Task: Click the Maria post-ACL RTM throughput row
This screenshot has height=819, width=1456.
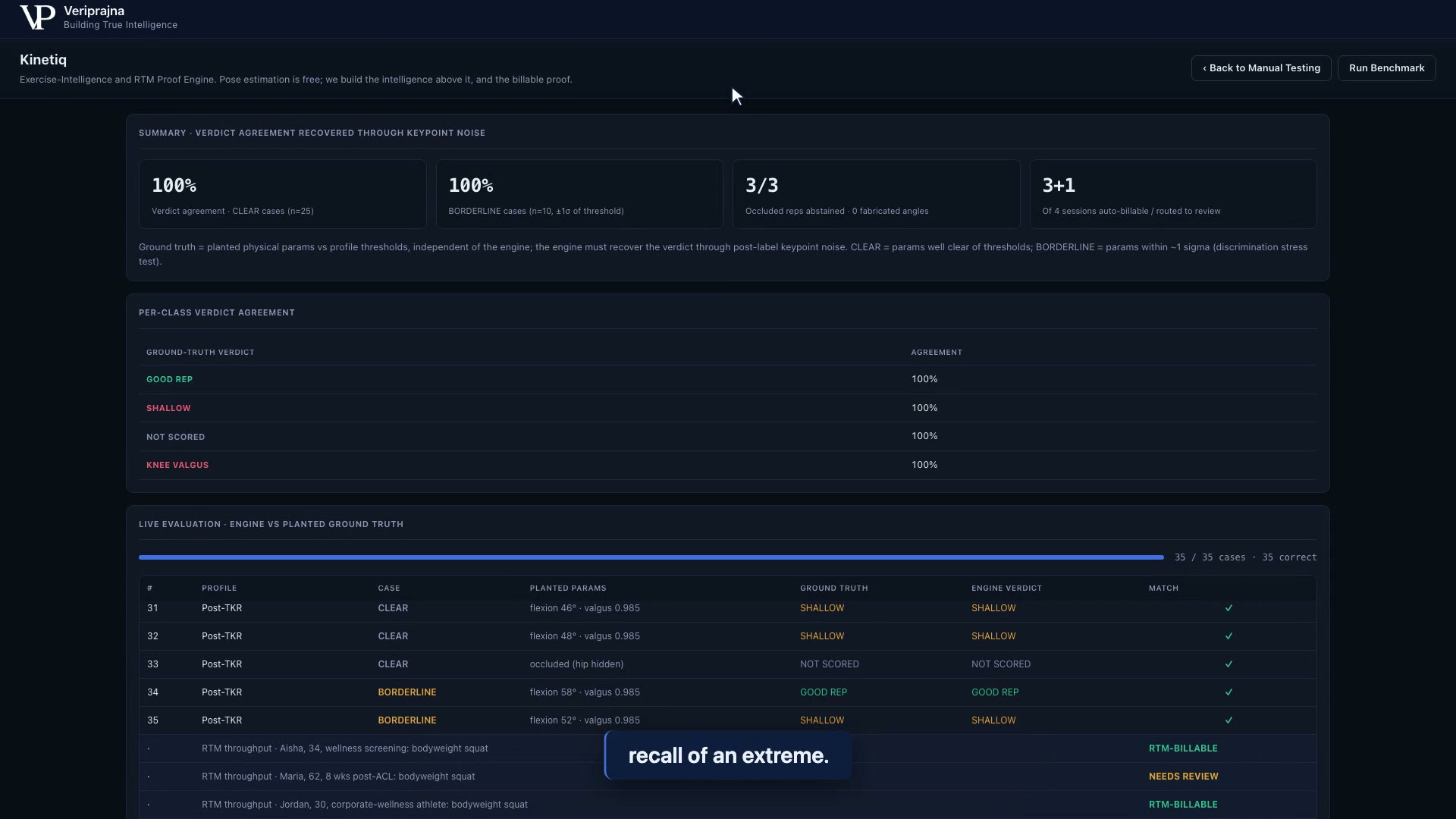Action: click(727, 777)
